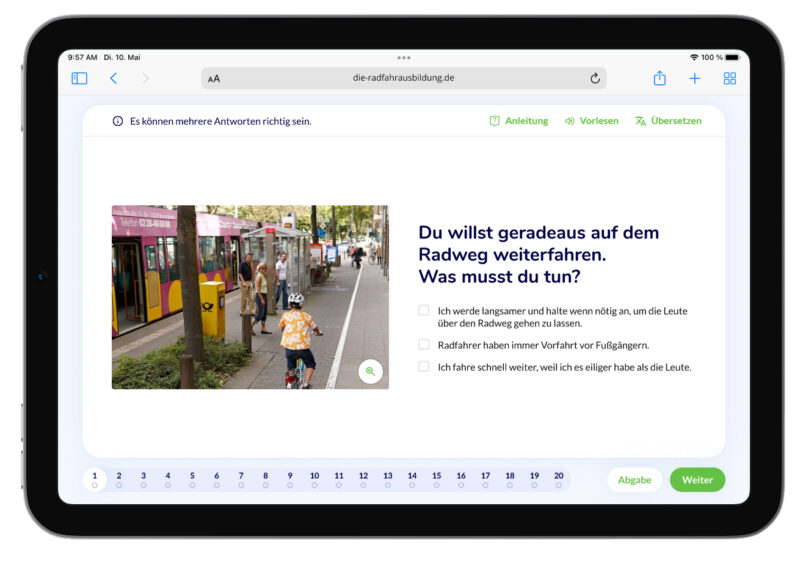Jump to question 13

388,479
